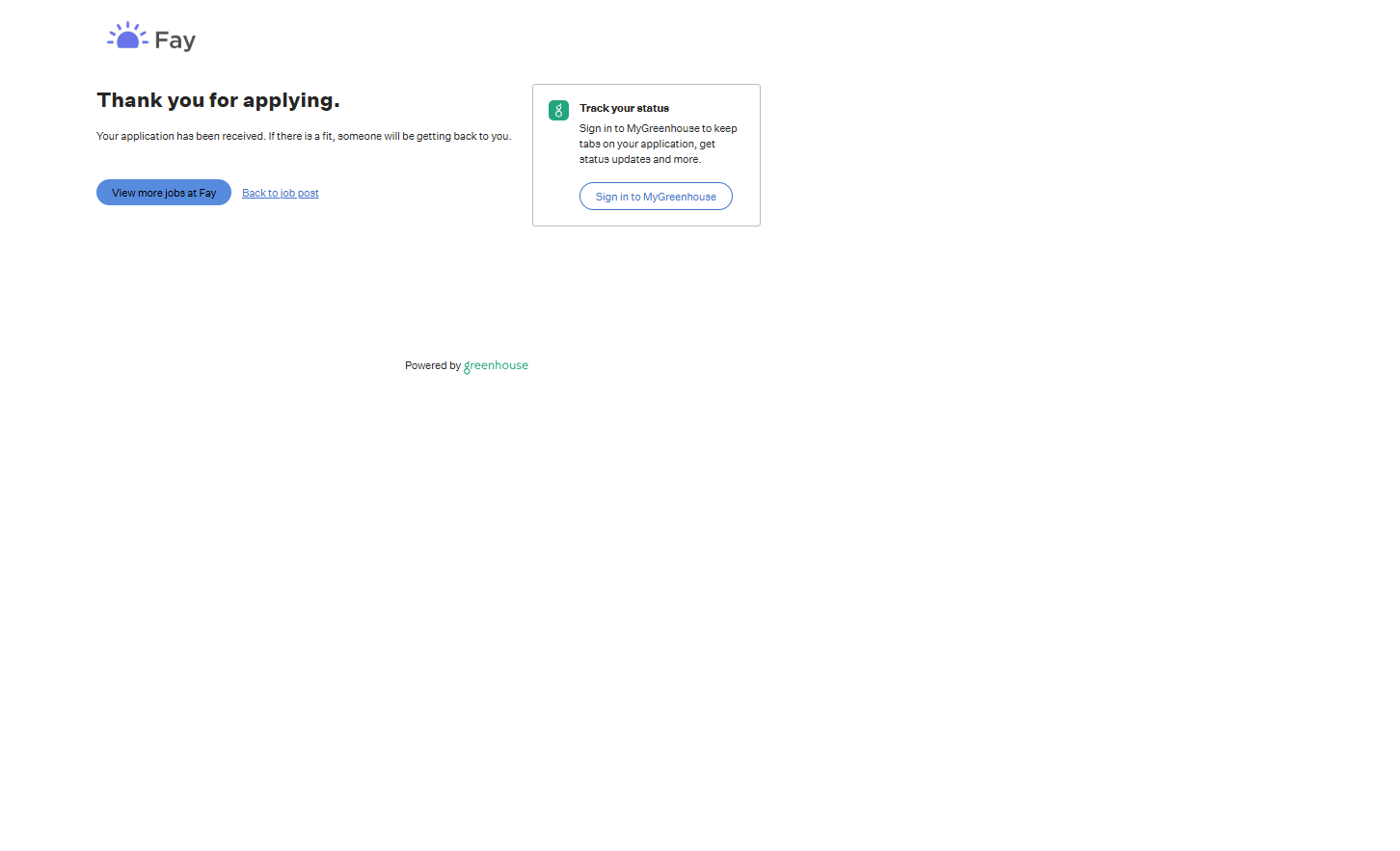Viewport: 1400px width, 851px height.
Task: Go back via the Back to job post link
Action: (x=280, y=194)
